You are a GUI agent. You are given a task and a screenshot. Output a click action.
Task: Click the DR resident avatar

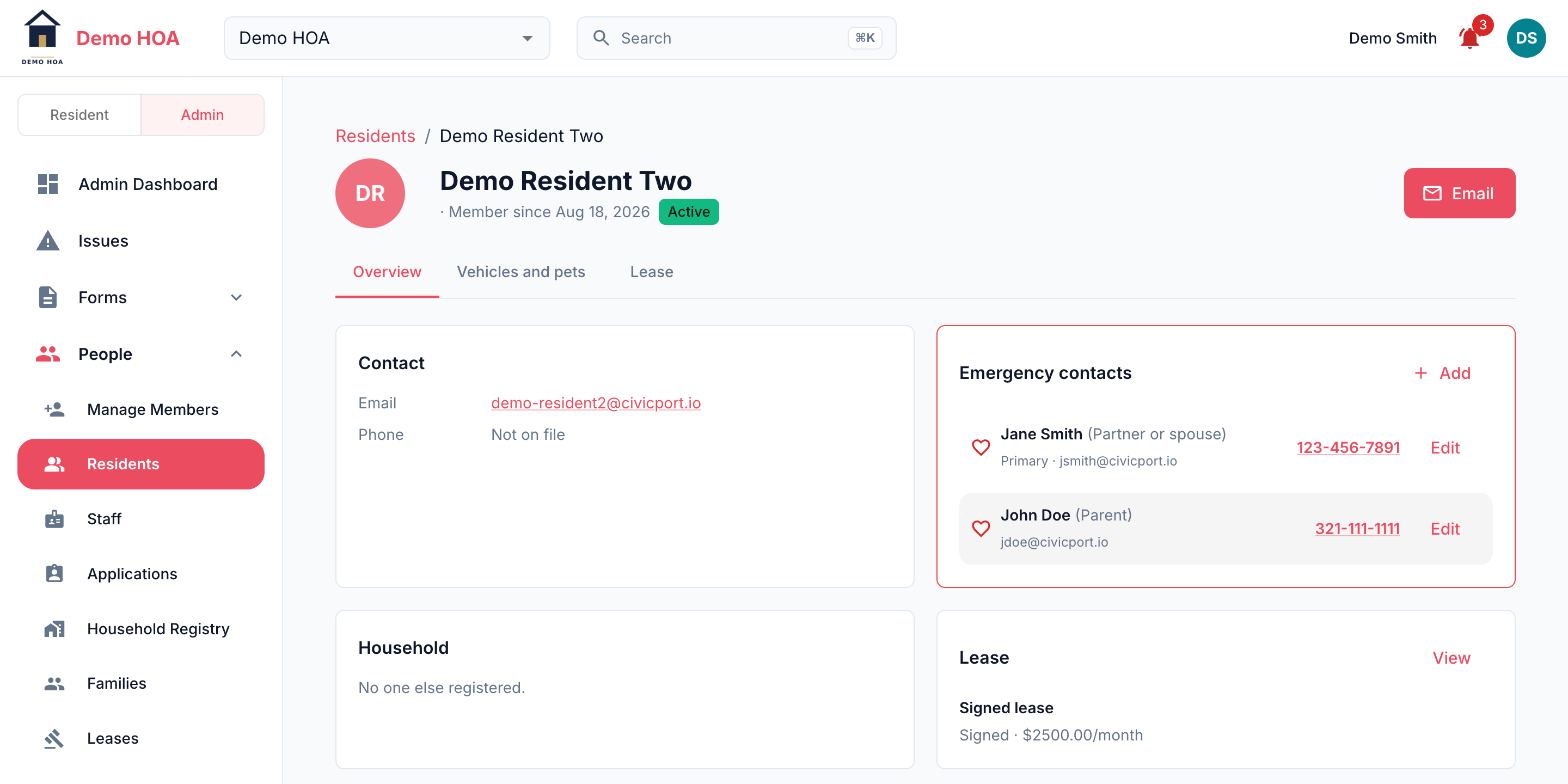370,193
